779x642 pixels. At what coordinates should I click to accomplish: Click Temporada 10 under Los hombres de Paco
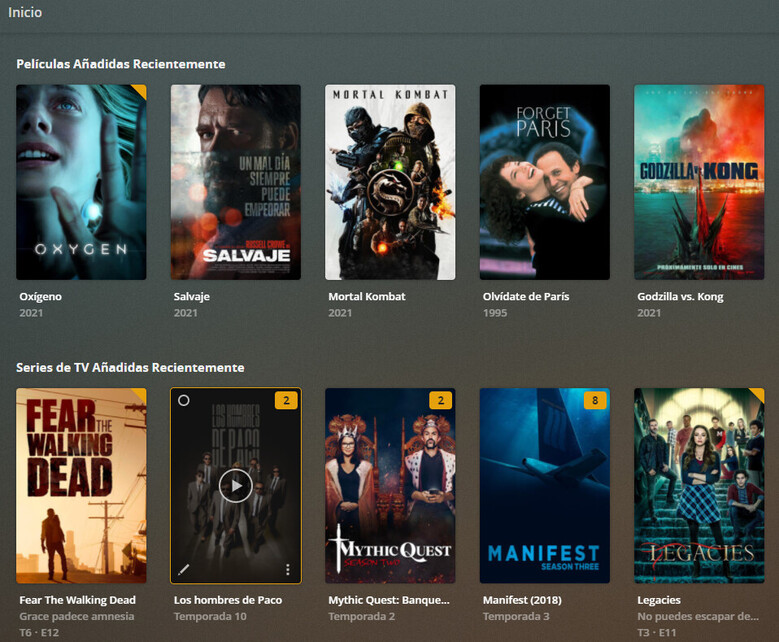click(210, 617)
